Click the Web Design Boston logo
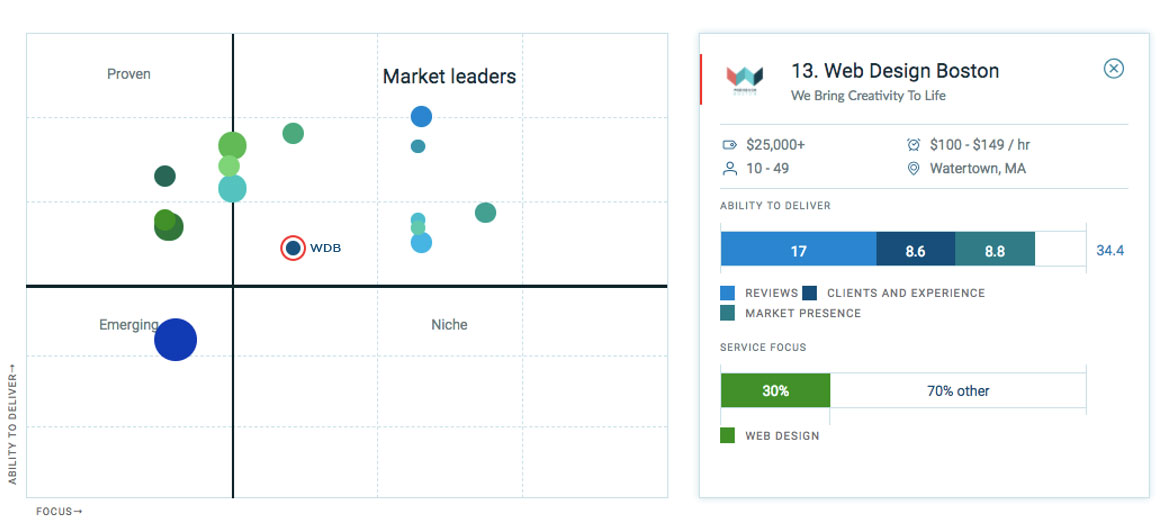This screenshot has width=1172, height=531. click(744, 79)
